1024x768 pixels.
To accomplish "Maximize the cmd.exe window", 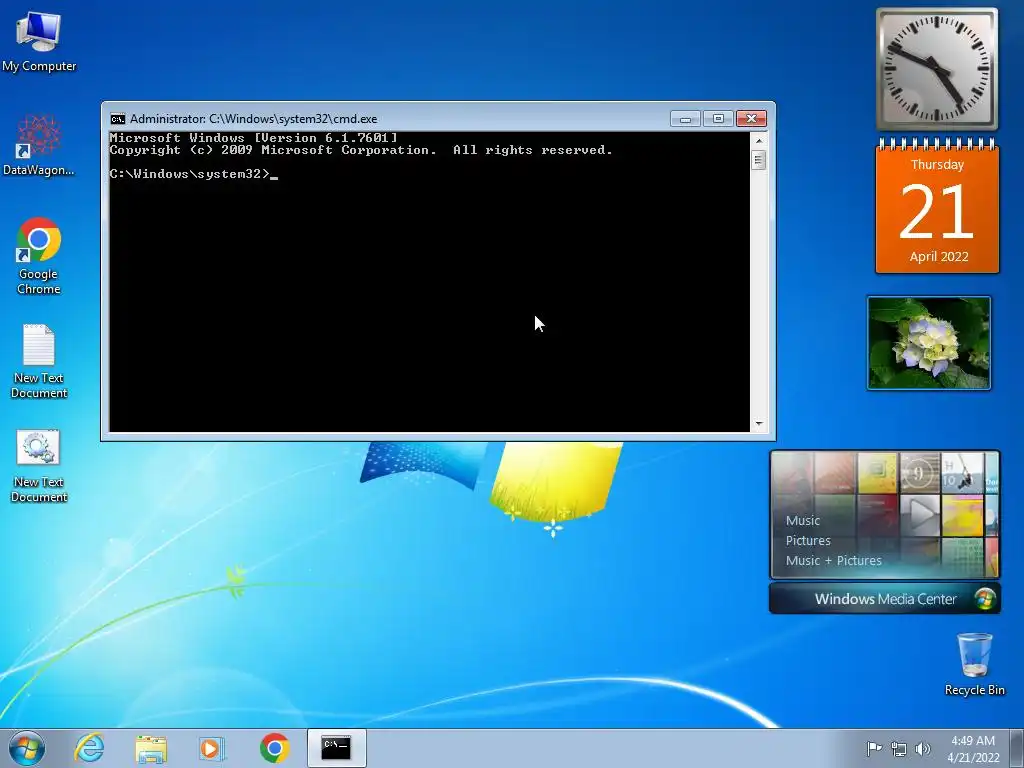I will (718, 119).
